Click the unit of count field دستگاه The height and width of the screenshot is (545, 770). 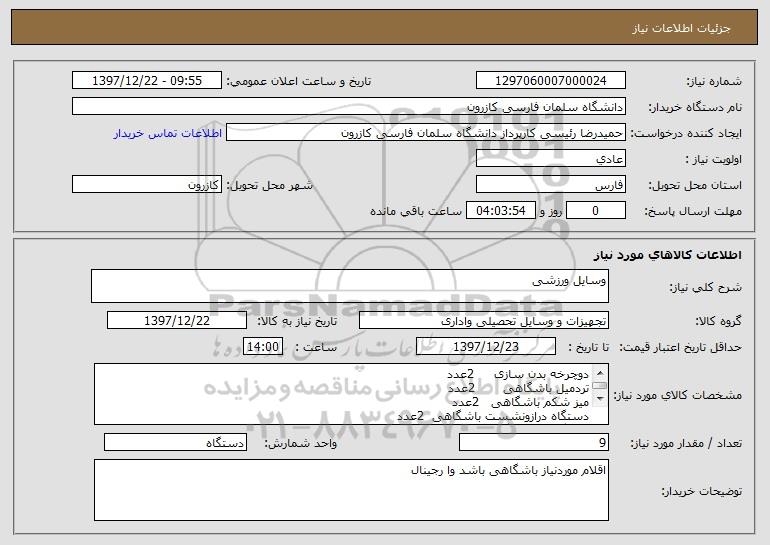(175, 442)
